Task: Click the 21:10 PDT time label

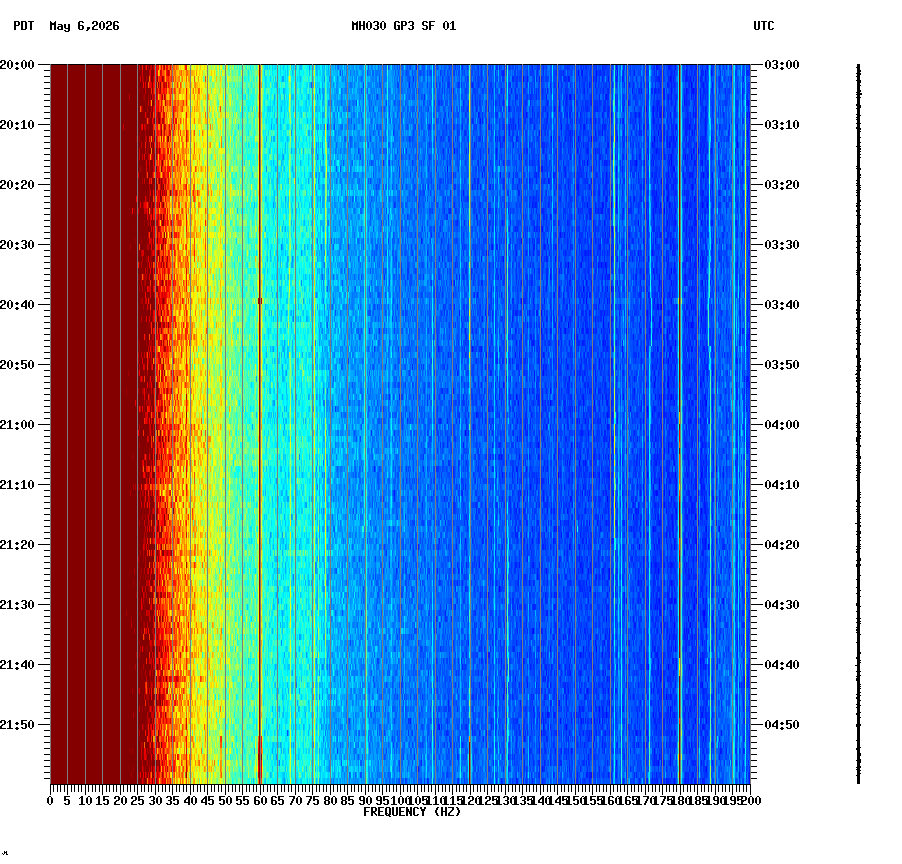Action: (x=17, y=485)
